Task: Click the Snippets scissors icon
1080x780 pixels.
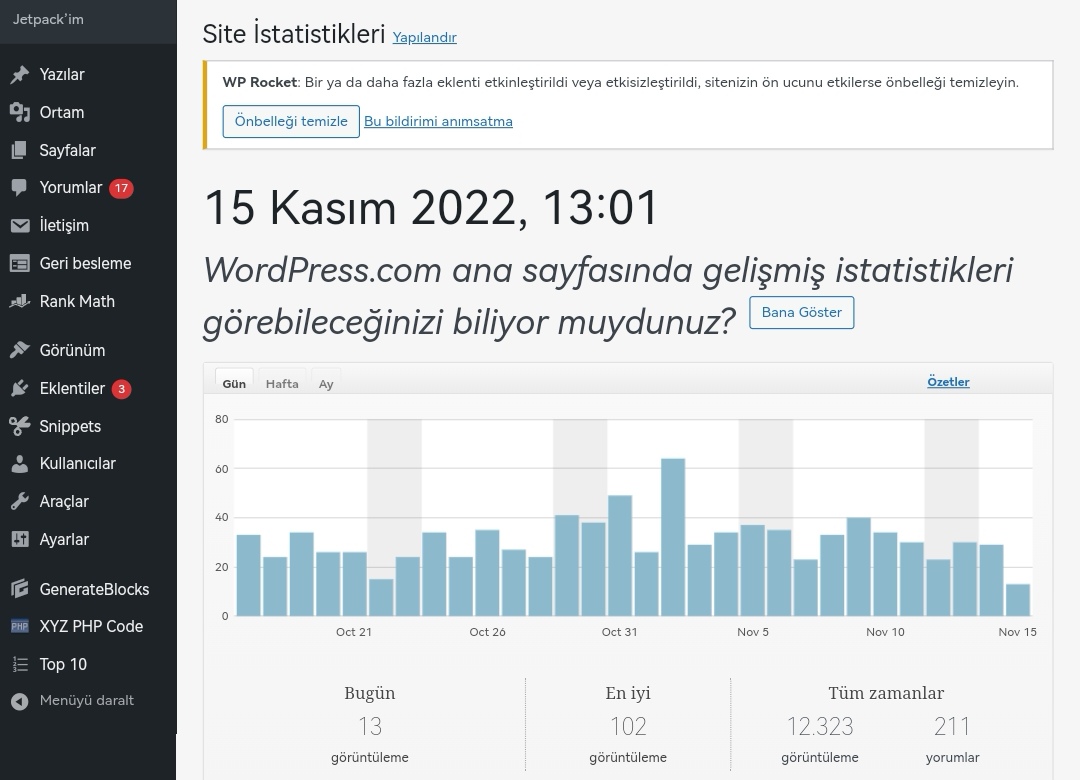Action: pyautogui.click(x=20, y=426)
